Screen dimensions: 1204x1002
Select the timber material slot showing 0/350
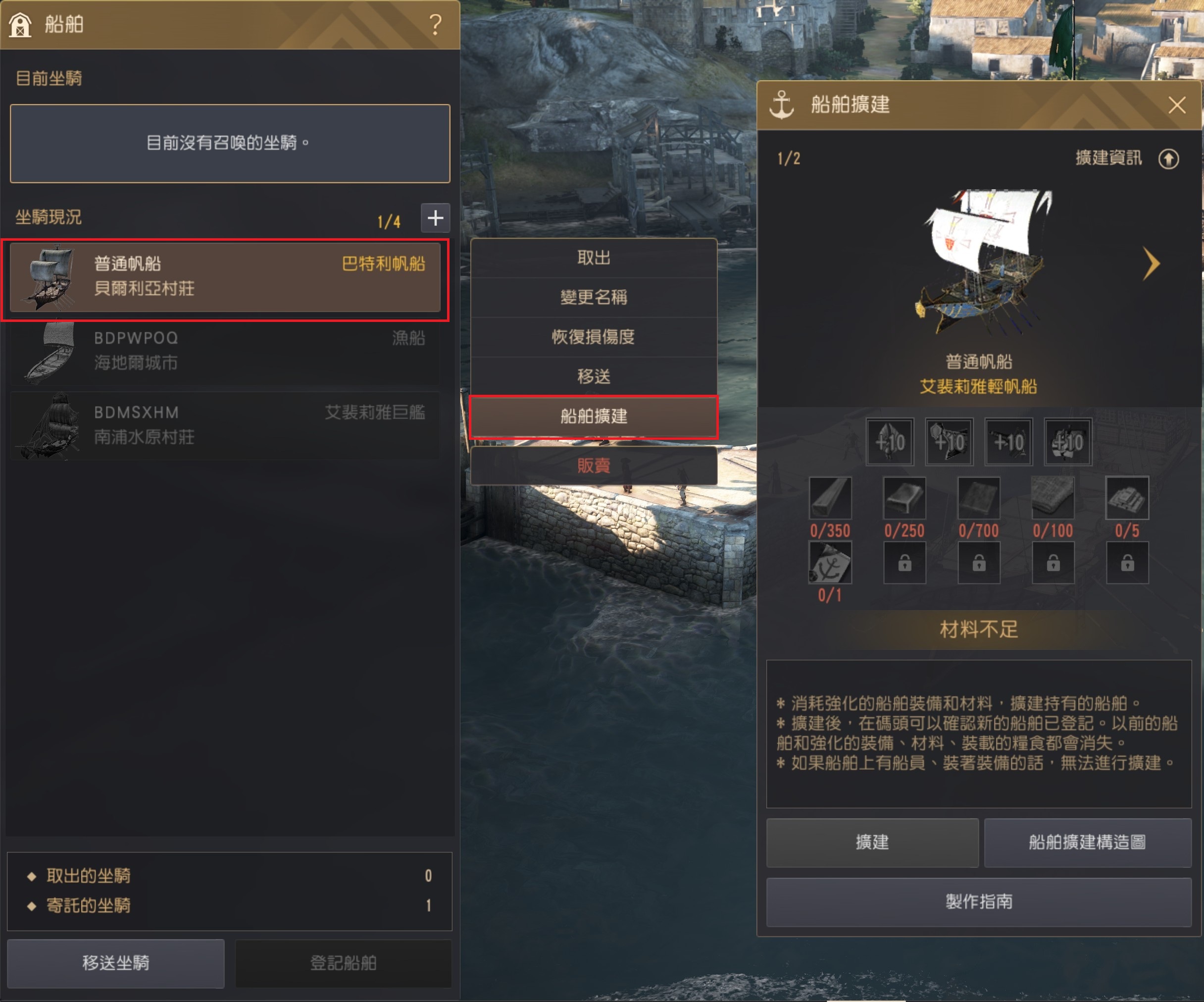point(830,497)
